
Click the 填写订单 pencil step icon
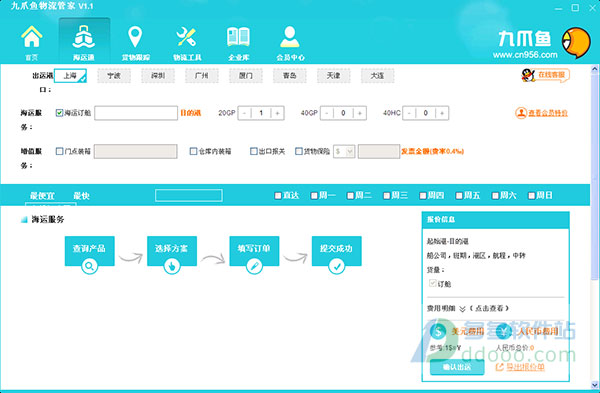click(254, 266)
